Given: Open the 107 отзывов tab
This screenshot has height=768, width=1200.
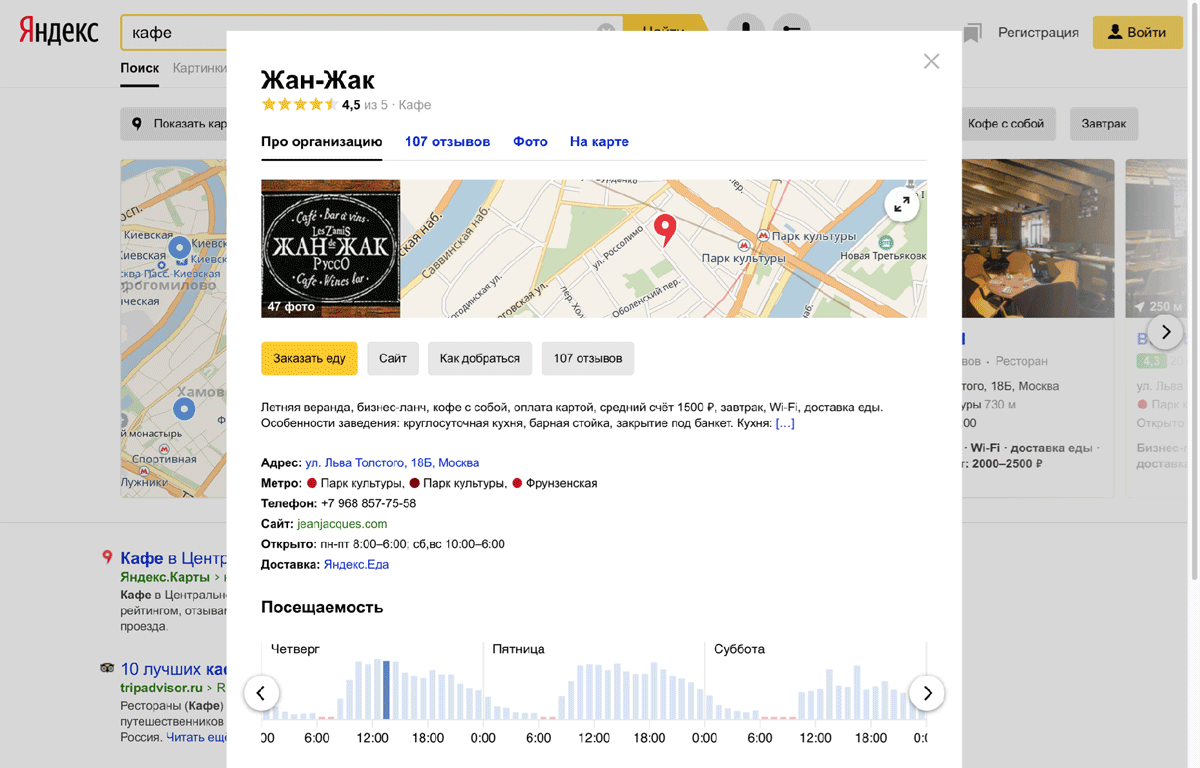Looking at the screenshot, I should [447, 142].
